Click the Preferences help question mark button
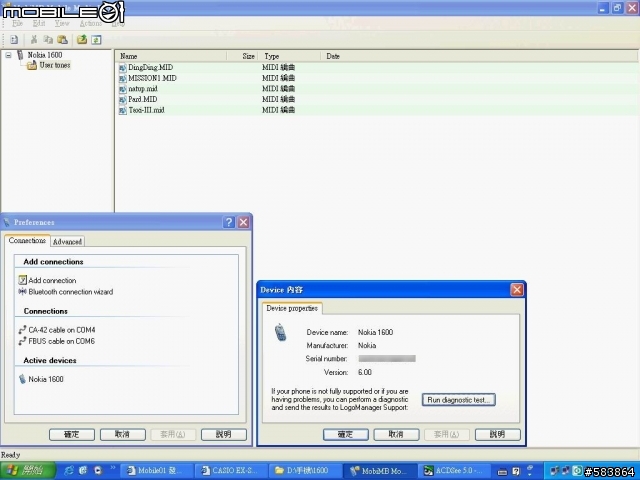640x480 pixels. (229, 222)
